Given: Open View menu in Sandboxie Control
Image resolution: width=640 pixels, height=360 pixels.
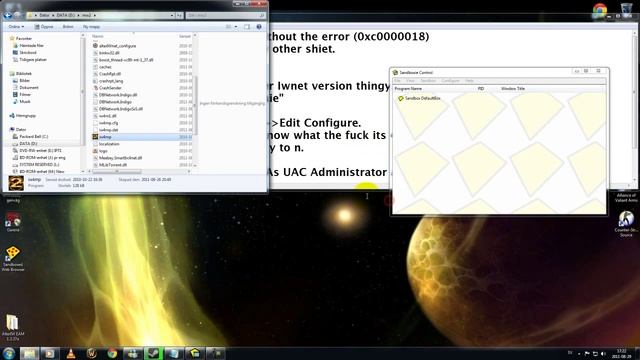Looking at the screenshot, I should (411, 81).
